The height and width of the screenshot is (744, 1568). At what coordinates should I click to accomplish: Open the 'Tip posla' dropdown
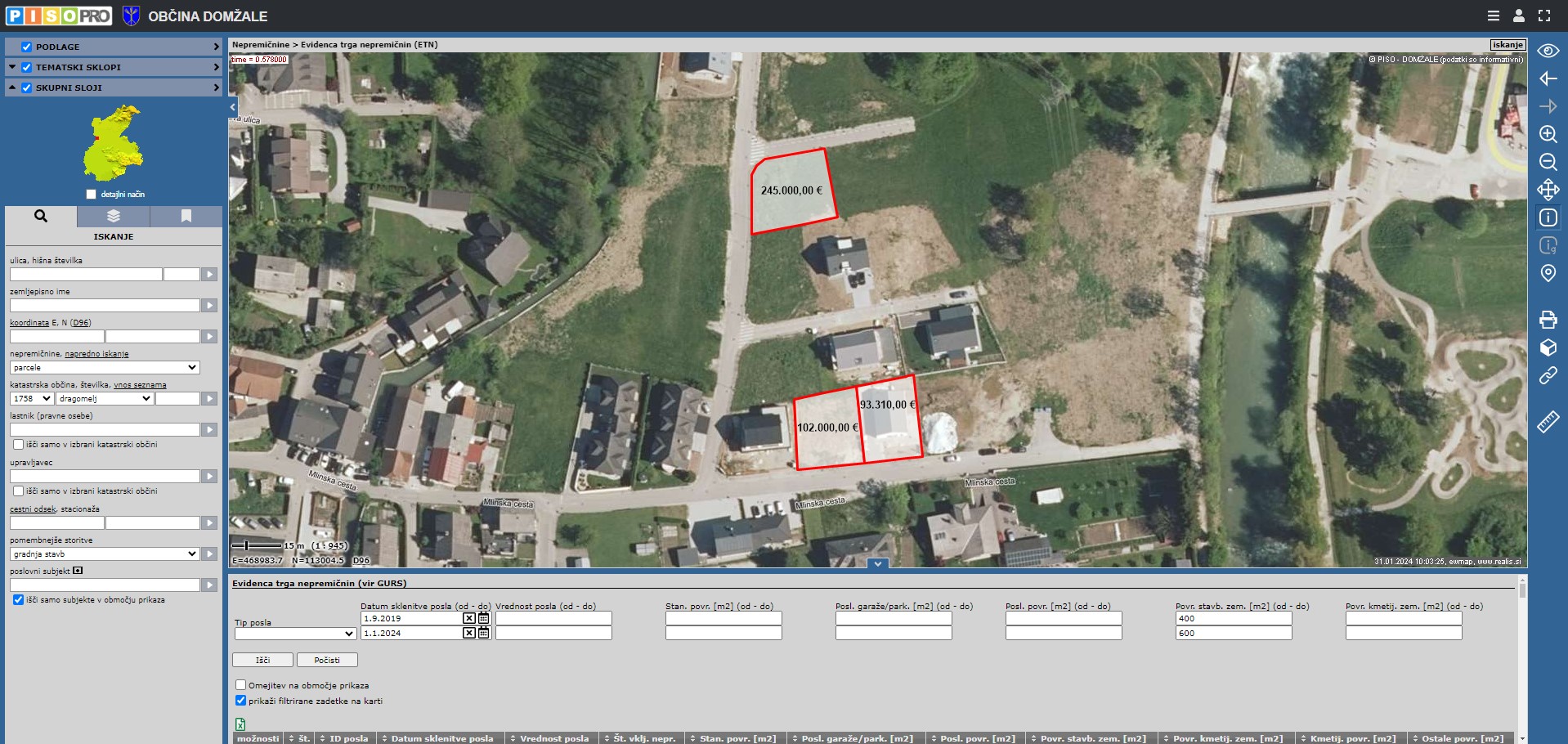coord(295,634)
